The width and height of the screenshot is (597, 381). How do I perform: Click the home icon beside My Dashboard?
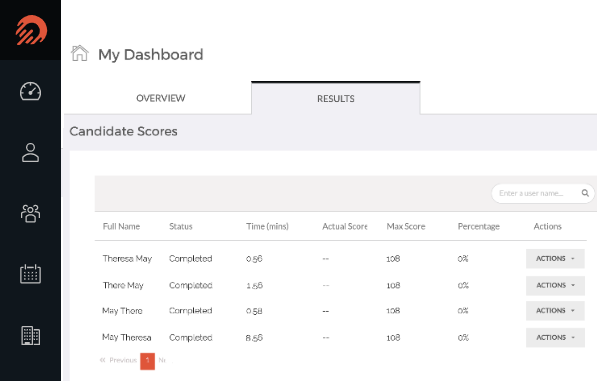coord(80,53)
